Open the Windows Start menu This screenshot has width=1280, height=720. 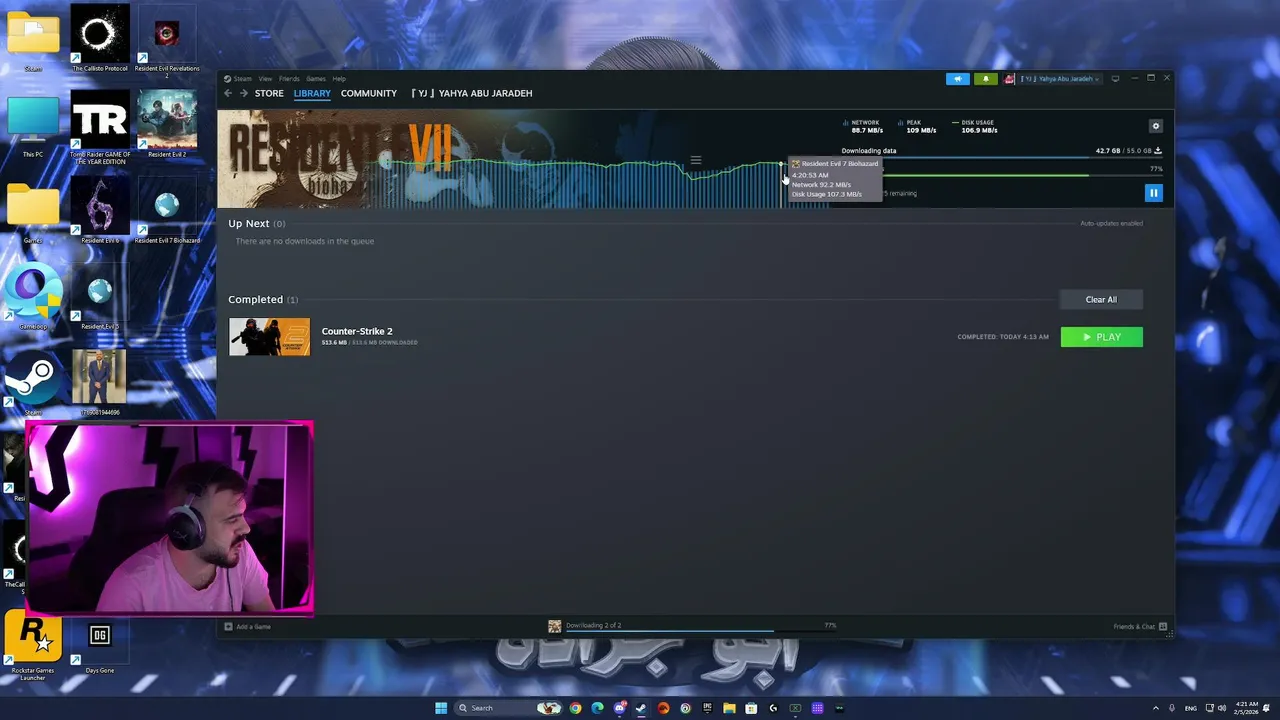pos(441,708)
